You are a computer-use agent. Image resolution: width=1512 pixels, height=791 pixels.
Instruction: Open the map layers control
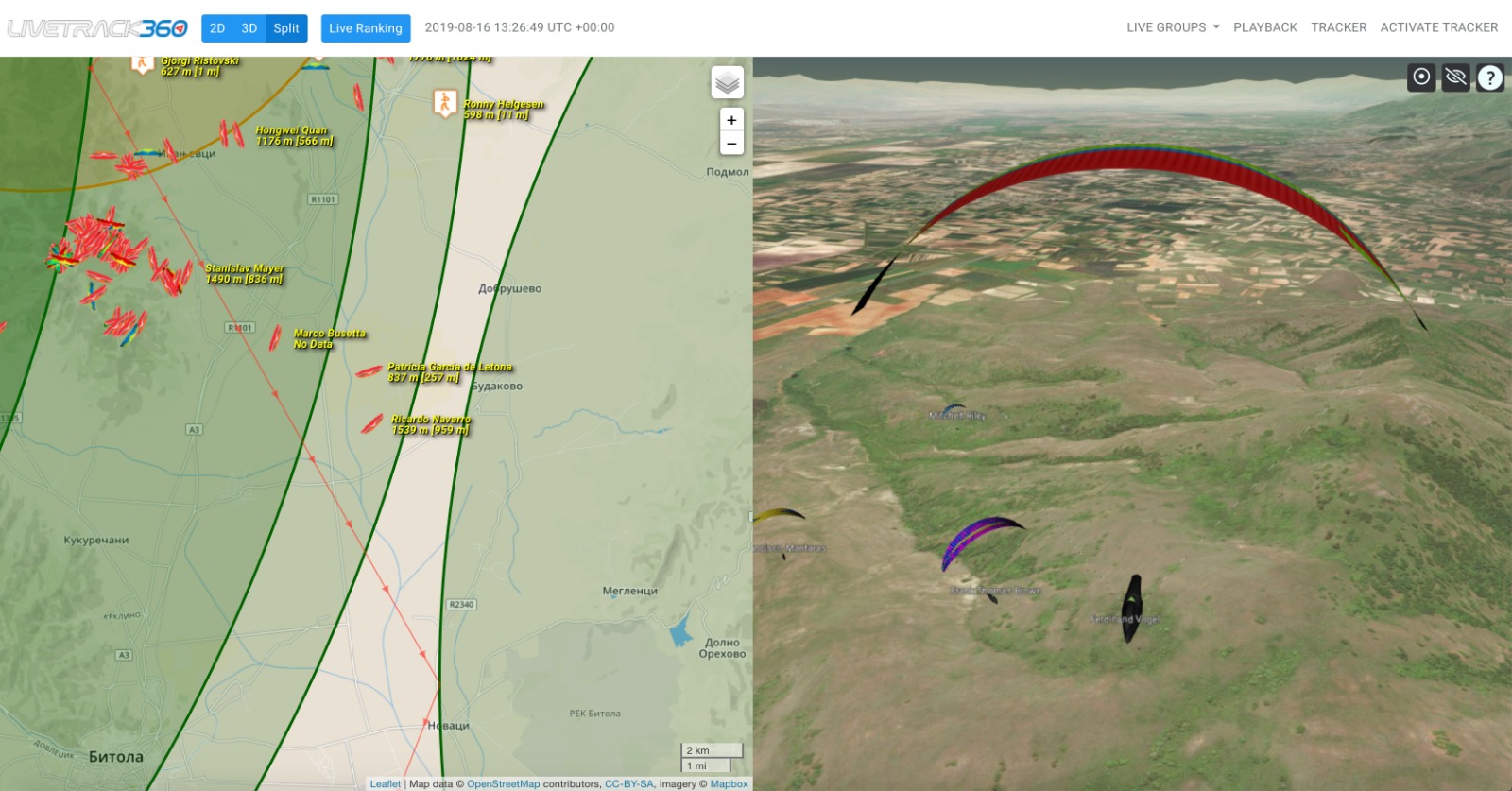727,83
